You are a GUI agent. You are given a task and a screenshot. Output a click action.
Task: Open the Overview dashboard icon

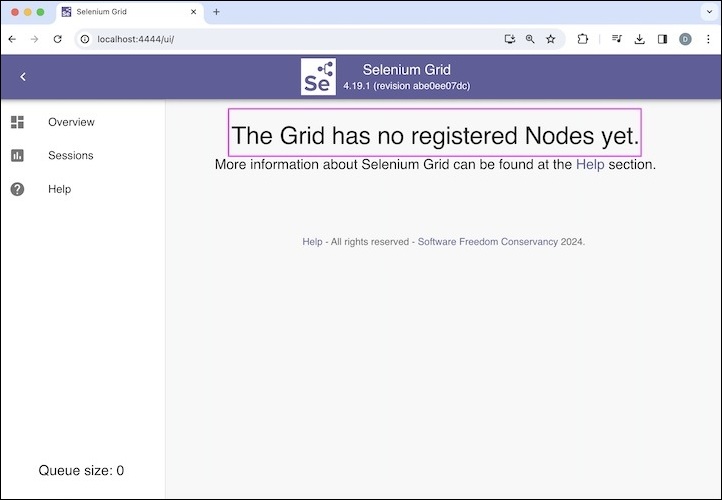coord(17,122)
